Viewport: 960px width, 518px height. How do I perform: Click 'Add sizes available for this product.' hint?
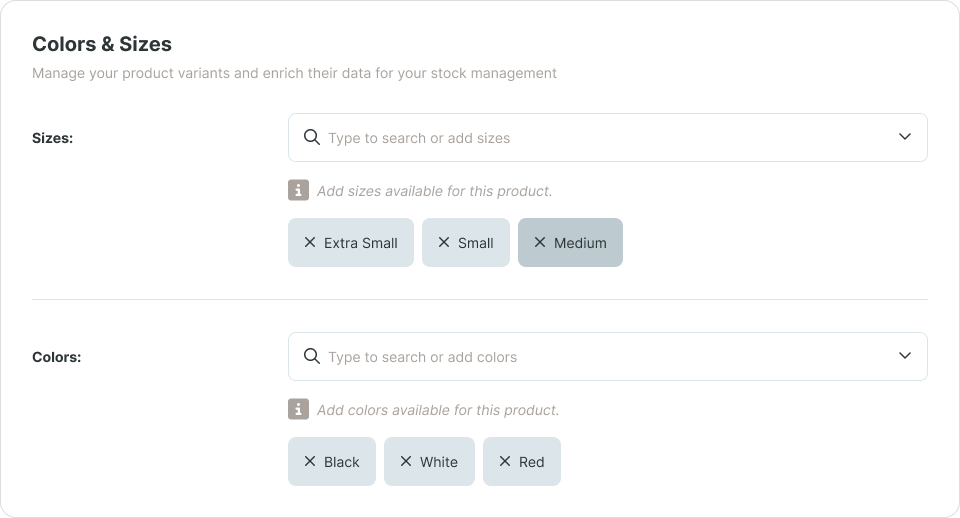point(435,191)
